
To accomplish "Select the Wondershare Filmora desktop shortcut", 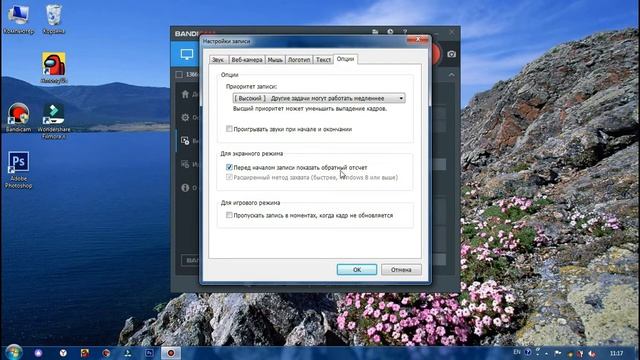I will pyautogui.click(x=54, y=121).
